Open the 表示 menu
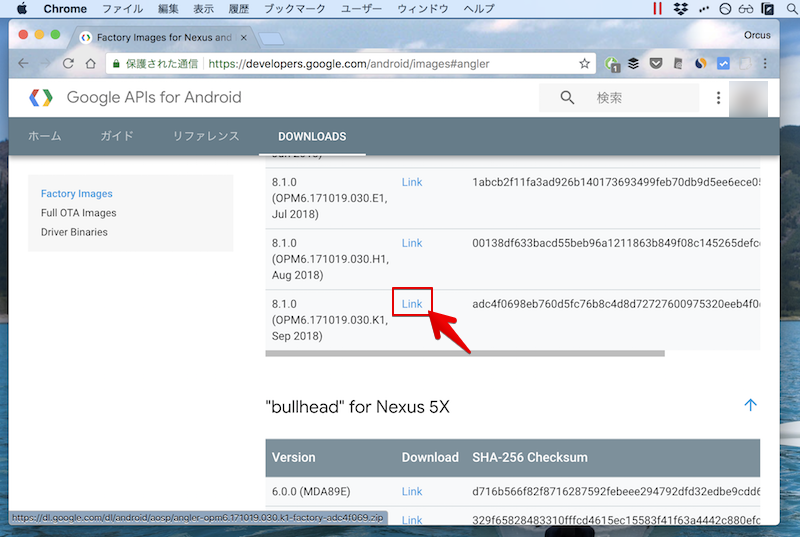 tap(203, 9)
